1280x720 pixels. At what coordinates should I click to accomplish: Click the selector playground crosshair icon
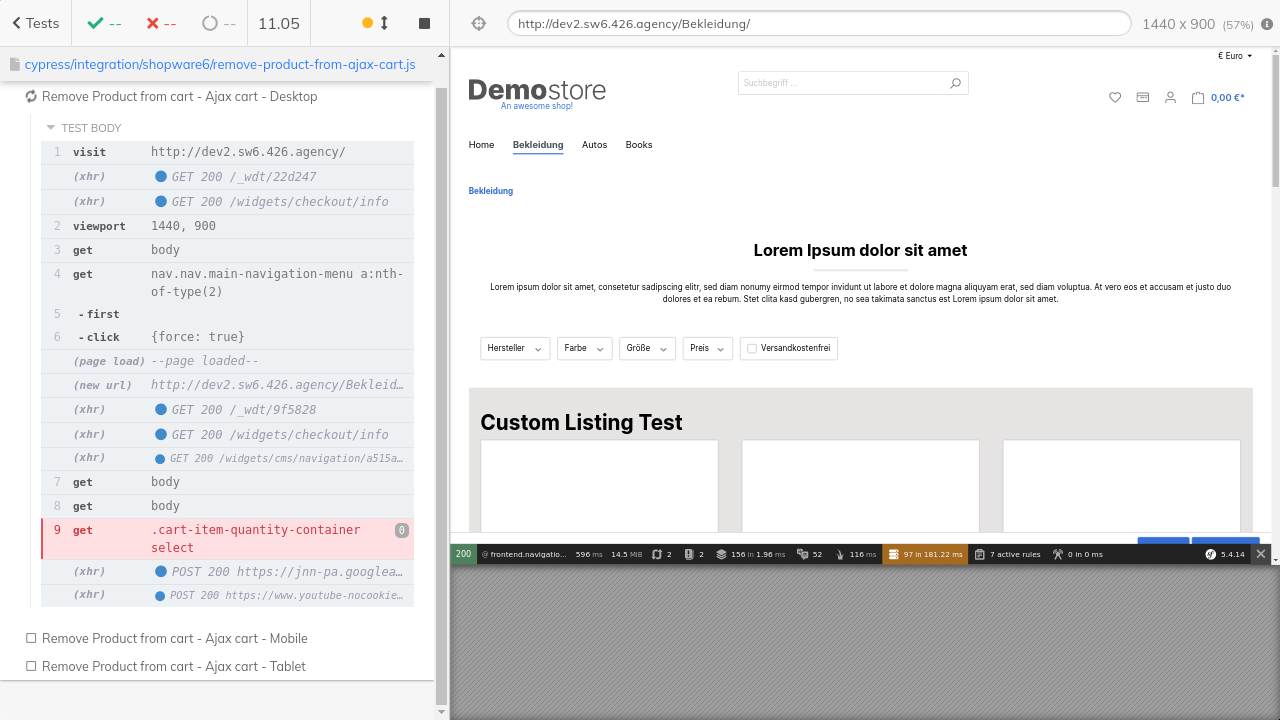478,23
